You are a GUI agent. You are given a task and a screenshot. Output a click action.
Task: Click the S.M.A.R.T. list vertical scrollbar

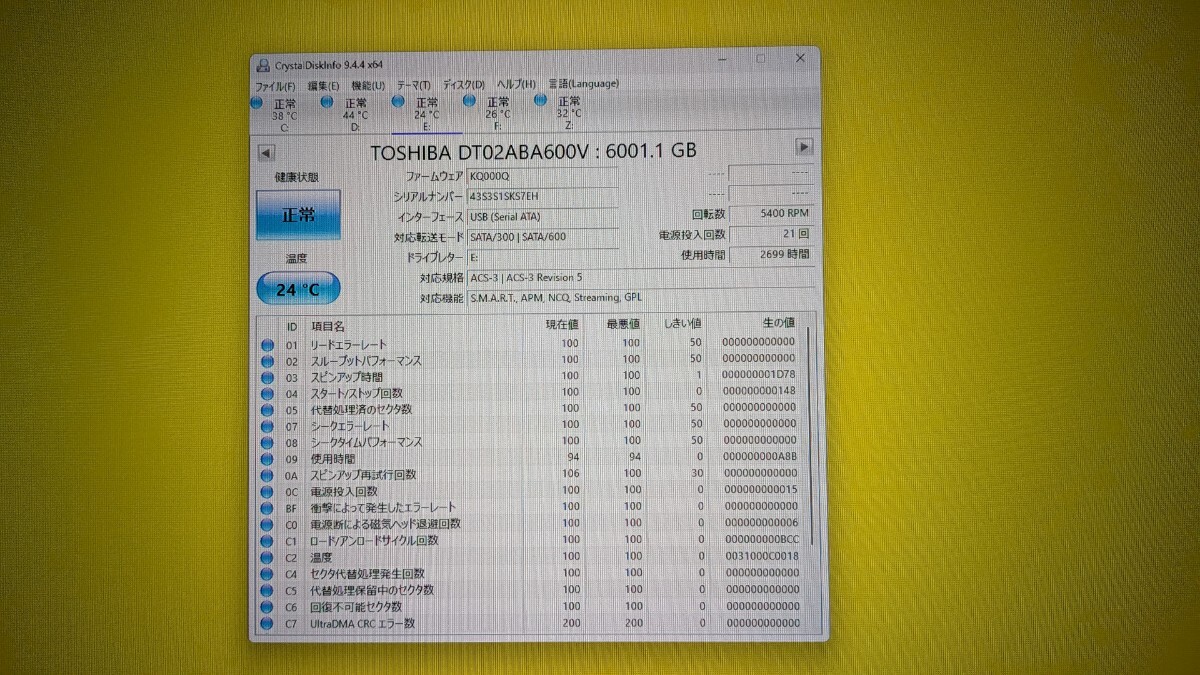coord(811,435)
